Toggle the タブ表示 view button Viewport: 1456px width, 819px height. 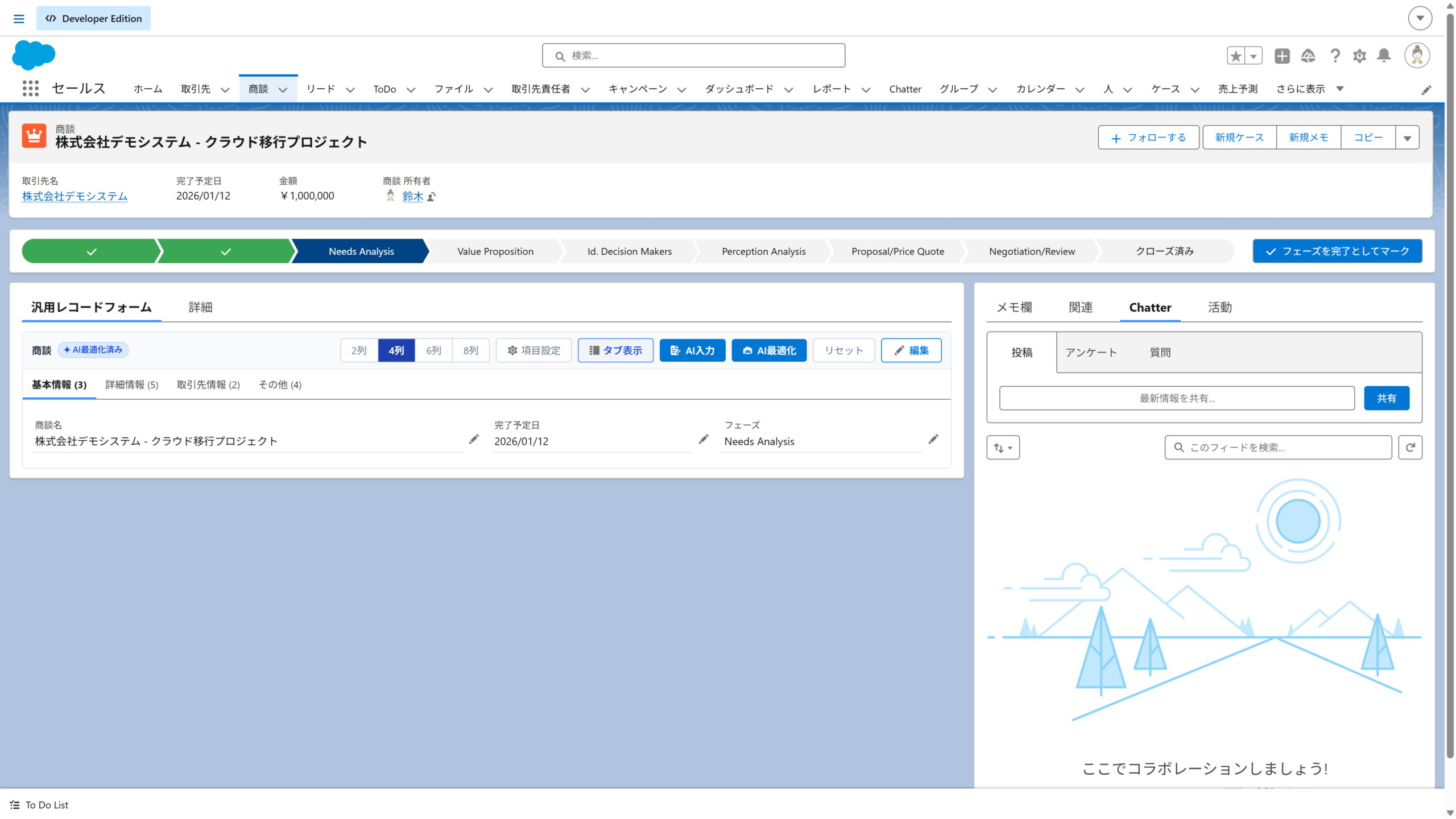615,350
